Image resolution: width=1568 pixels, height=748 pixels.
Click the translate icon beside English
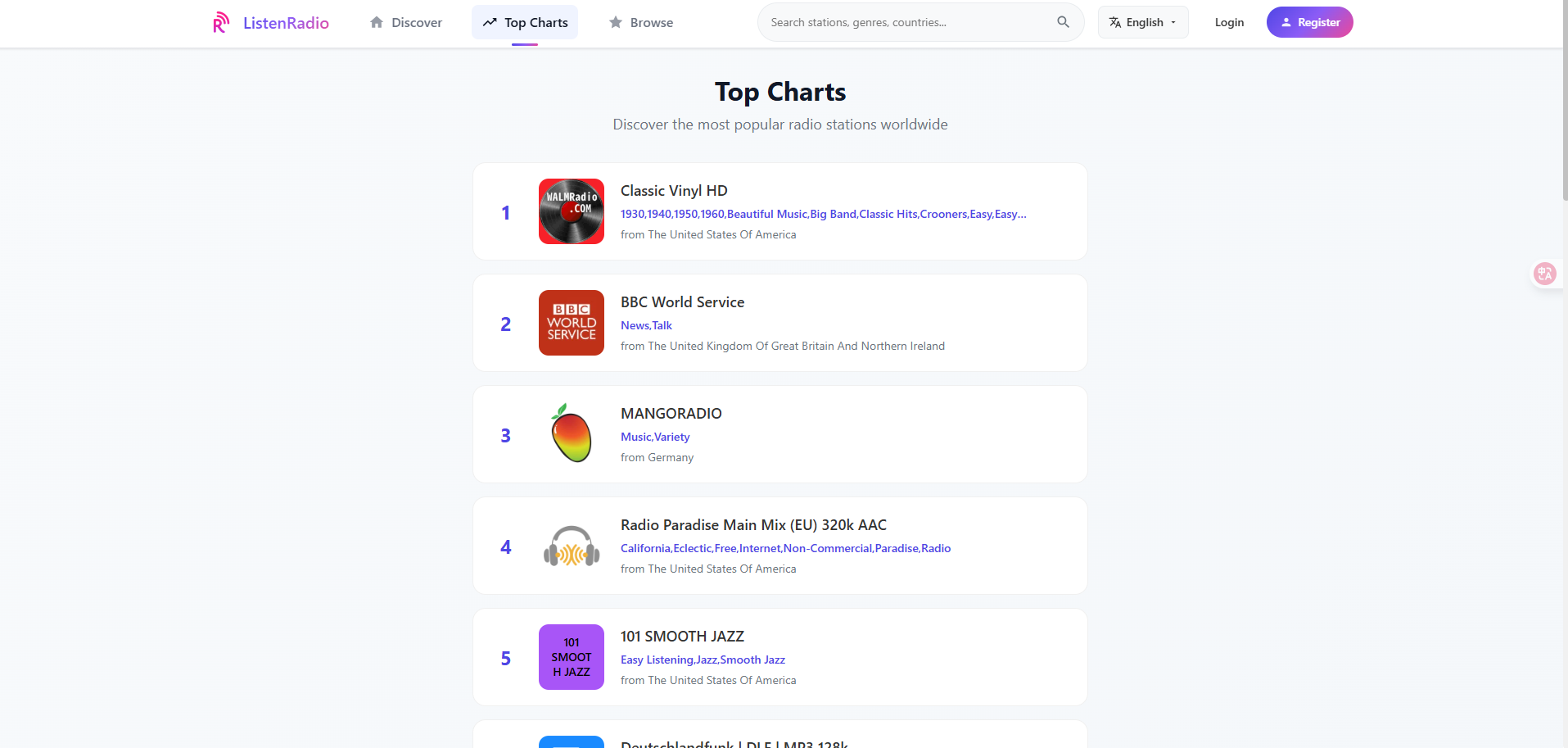pos(1115,22)
